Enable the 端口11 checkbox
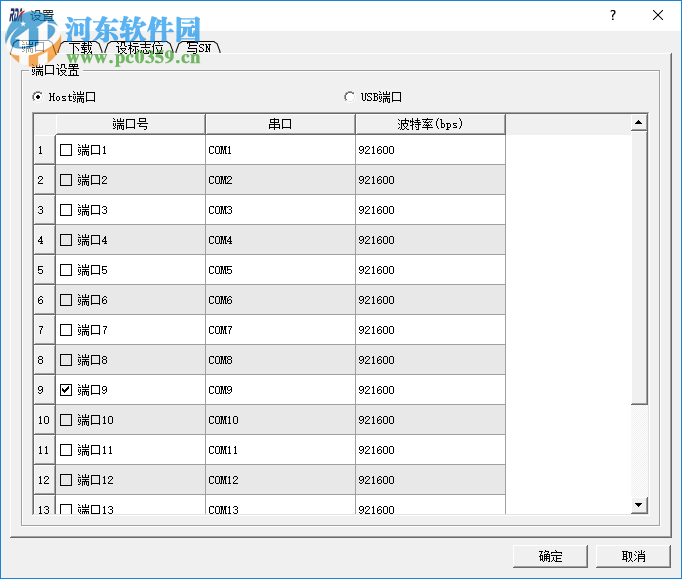The height and width of the screenshot is (579, 682). pyautogui.click(x=66, y=450)
